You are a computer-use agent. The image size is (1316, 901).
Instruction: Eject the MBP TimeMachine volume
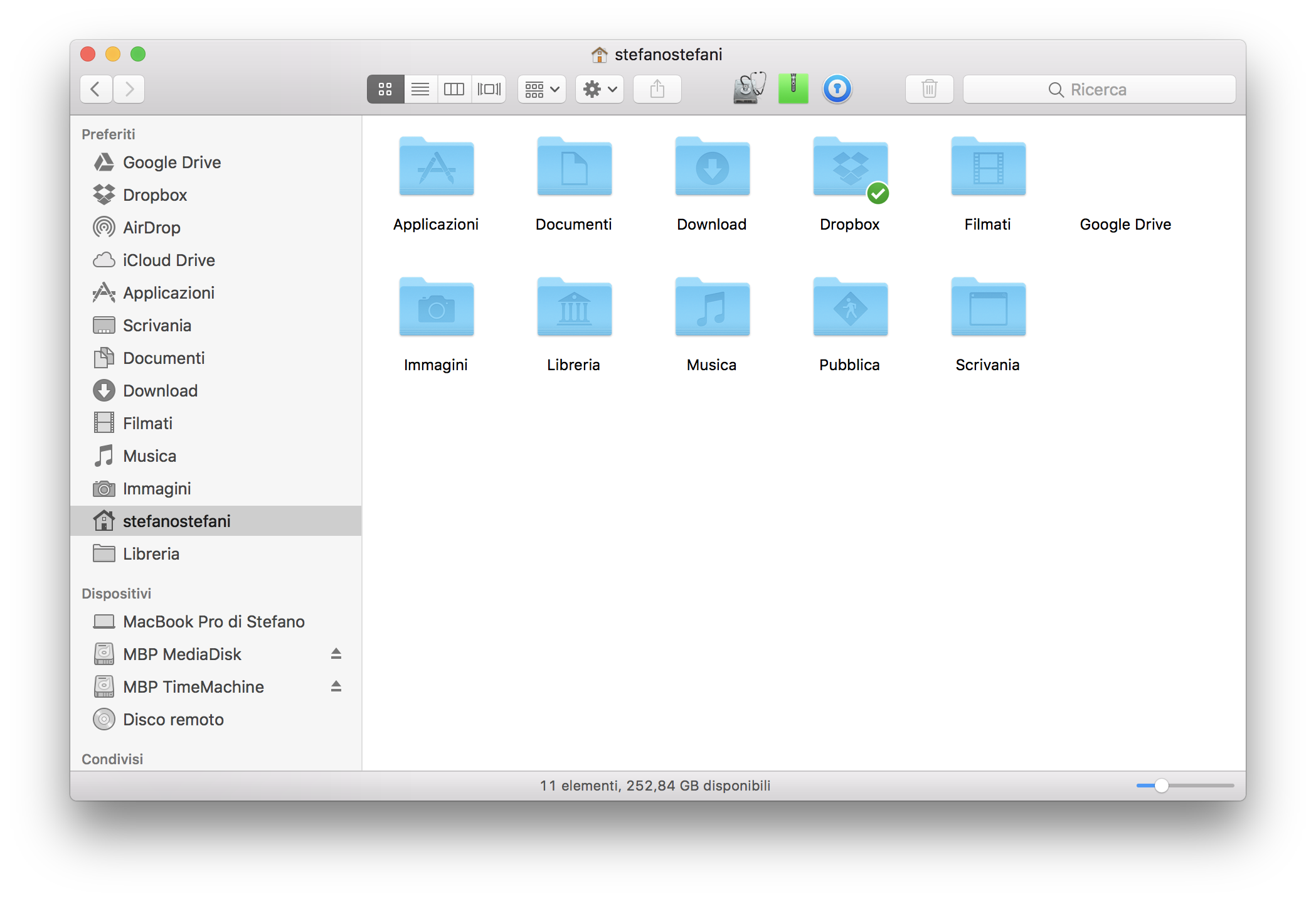coord(336,686)
